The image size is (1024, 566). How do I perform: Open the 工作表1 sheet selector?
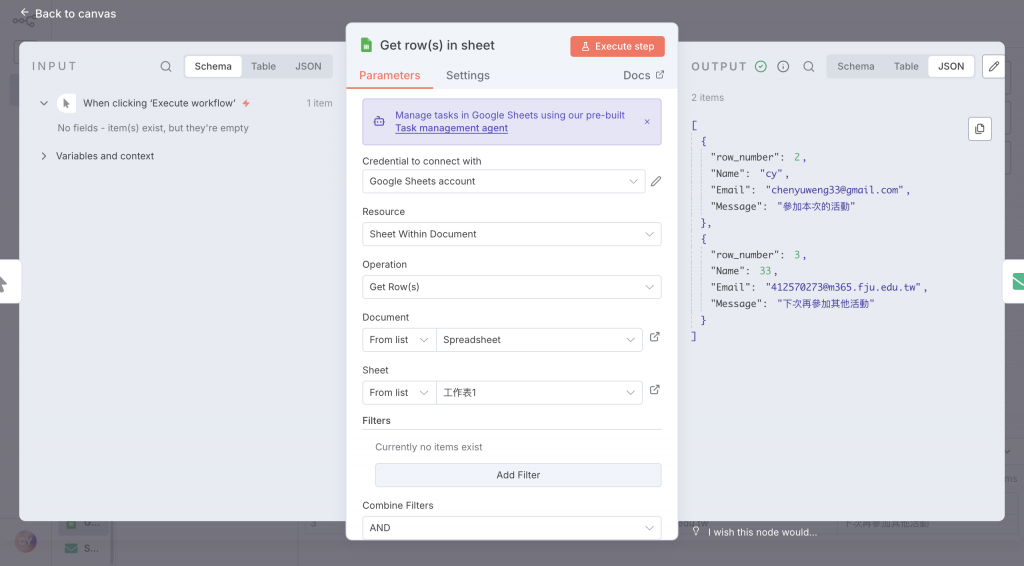pos(539,393)
